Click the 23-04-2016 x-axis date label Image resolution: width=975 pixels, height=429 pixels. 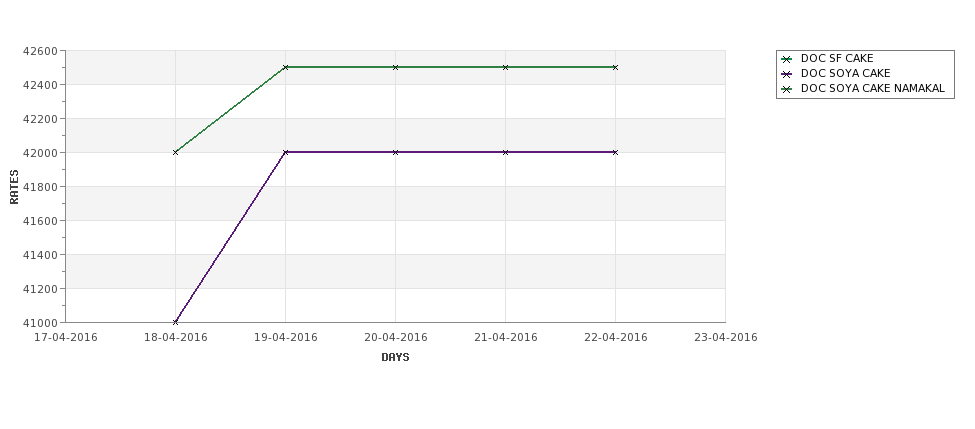coord(726,338)
